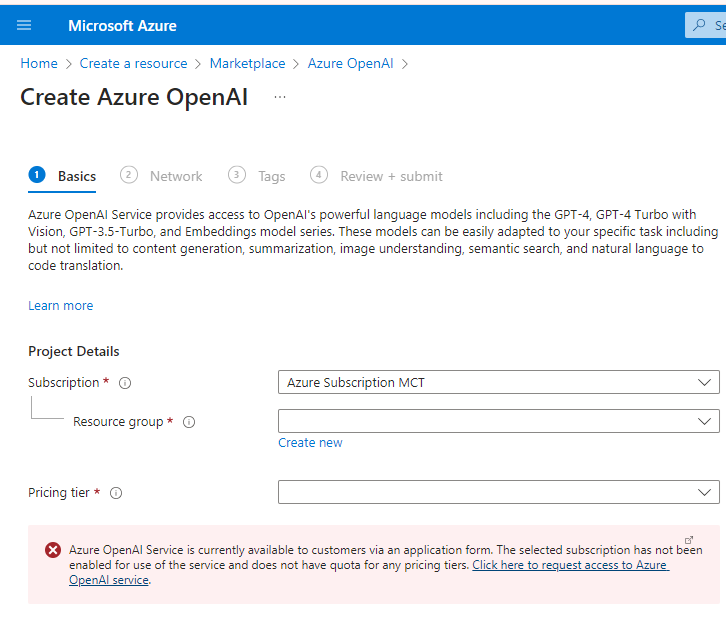The height and width of the screenshot is (643, 726).
Task: Go to Azure OpenAI breadcrumb
Action: pyautogui.click(x=350, y=63)
